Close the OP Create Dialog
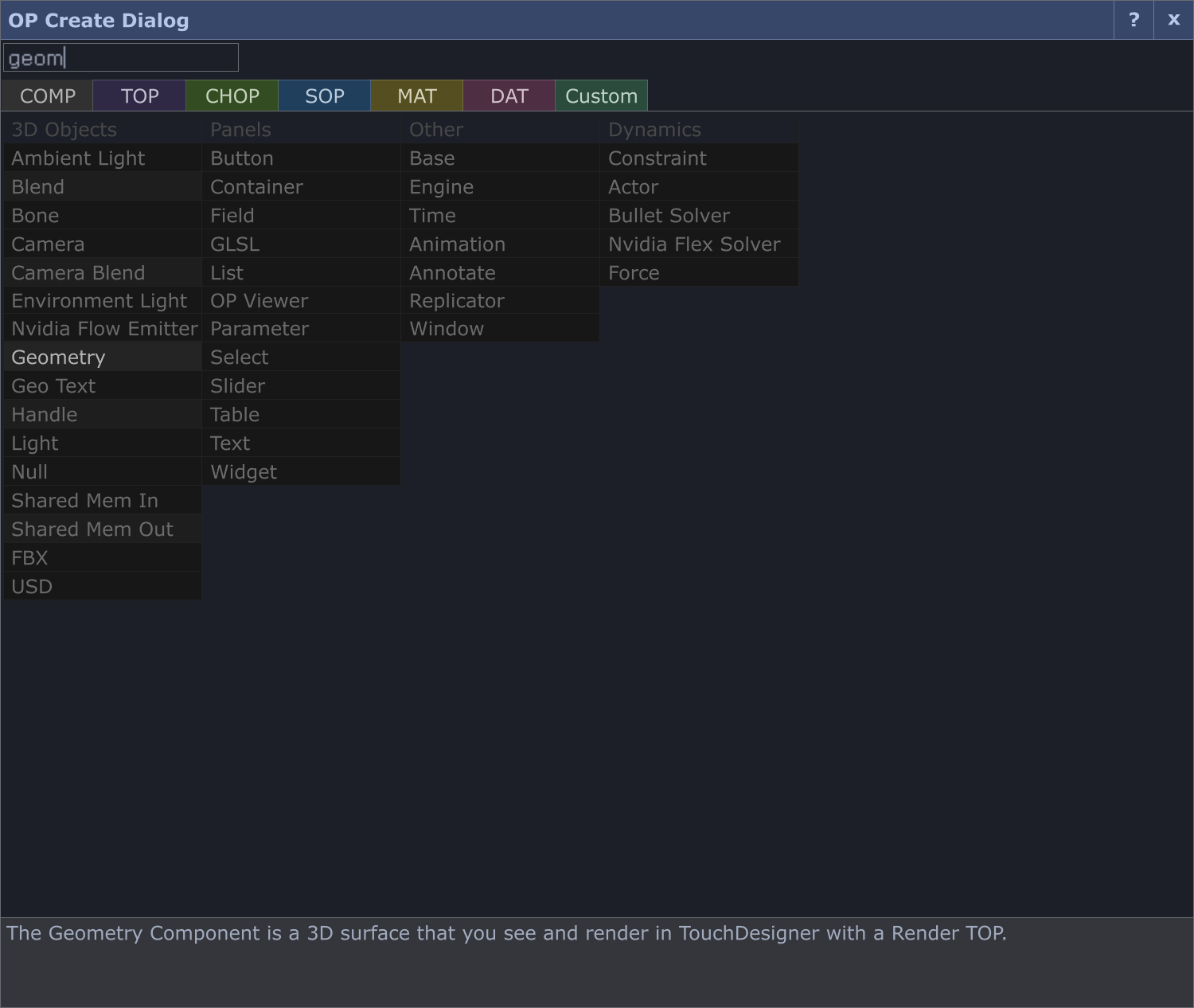This screenshot has width=1194, height=1008. pos(1173,20)
